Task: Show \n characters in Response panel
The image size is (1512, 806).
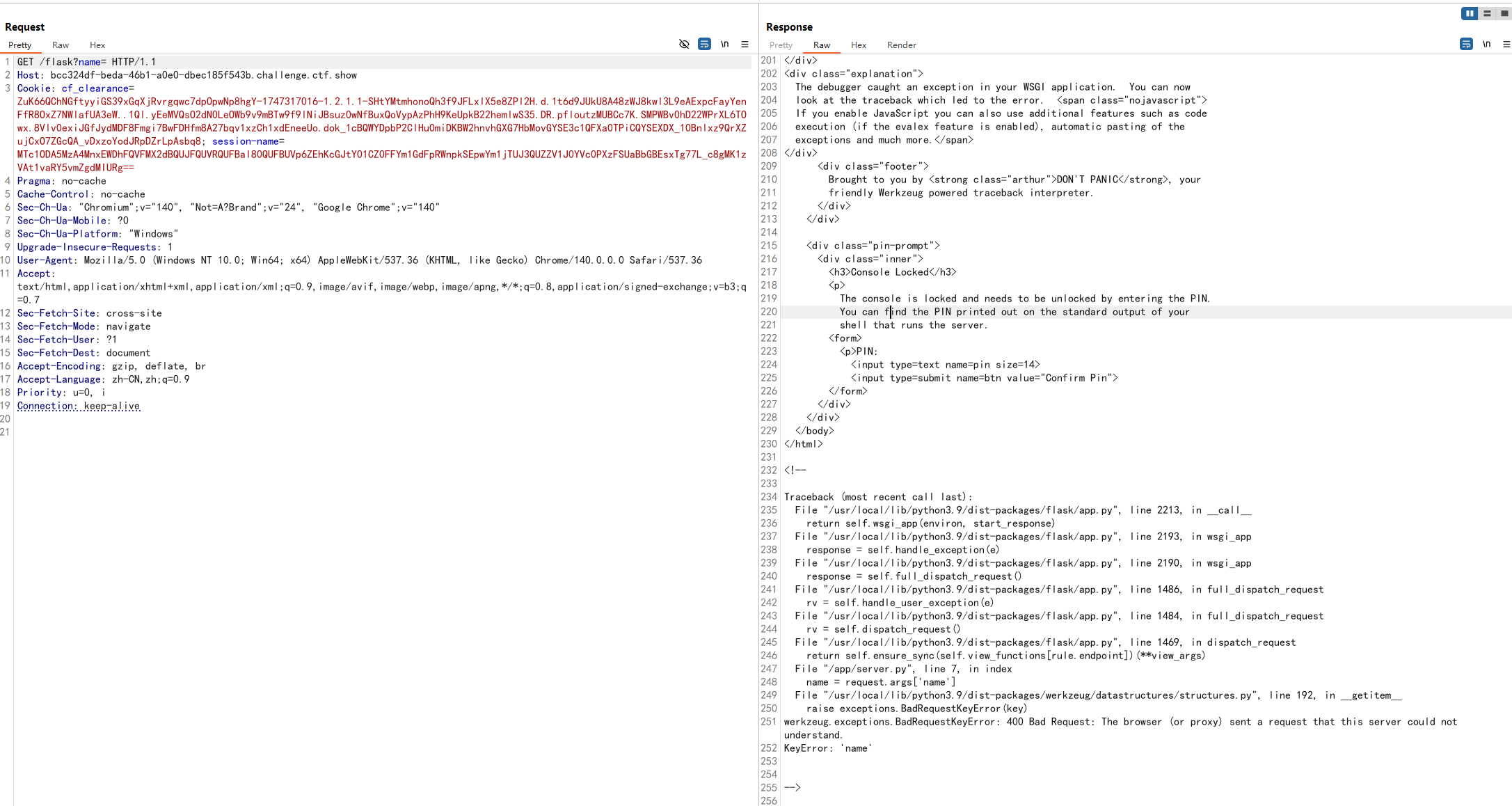Action: coord(1486,44)
